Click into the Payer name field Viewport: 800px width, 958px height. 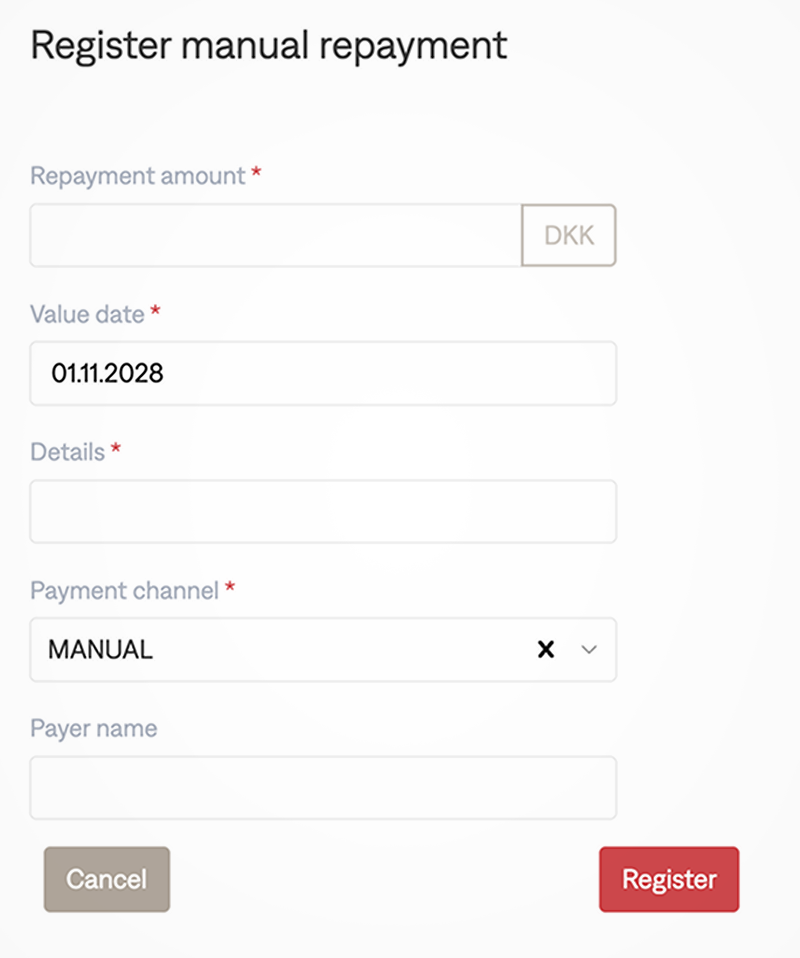323,788
